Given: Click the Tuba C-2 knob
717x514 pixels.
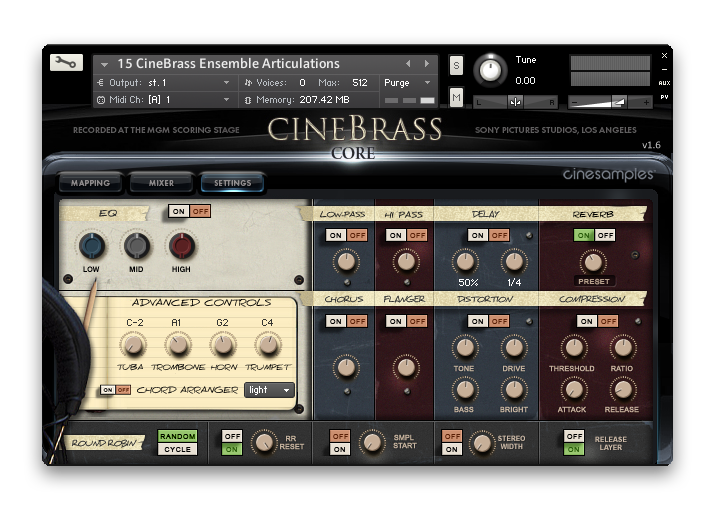Looking at the screenshot, I should 133,345.
